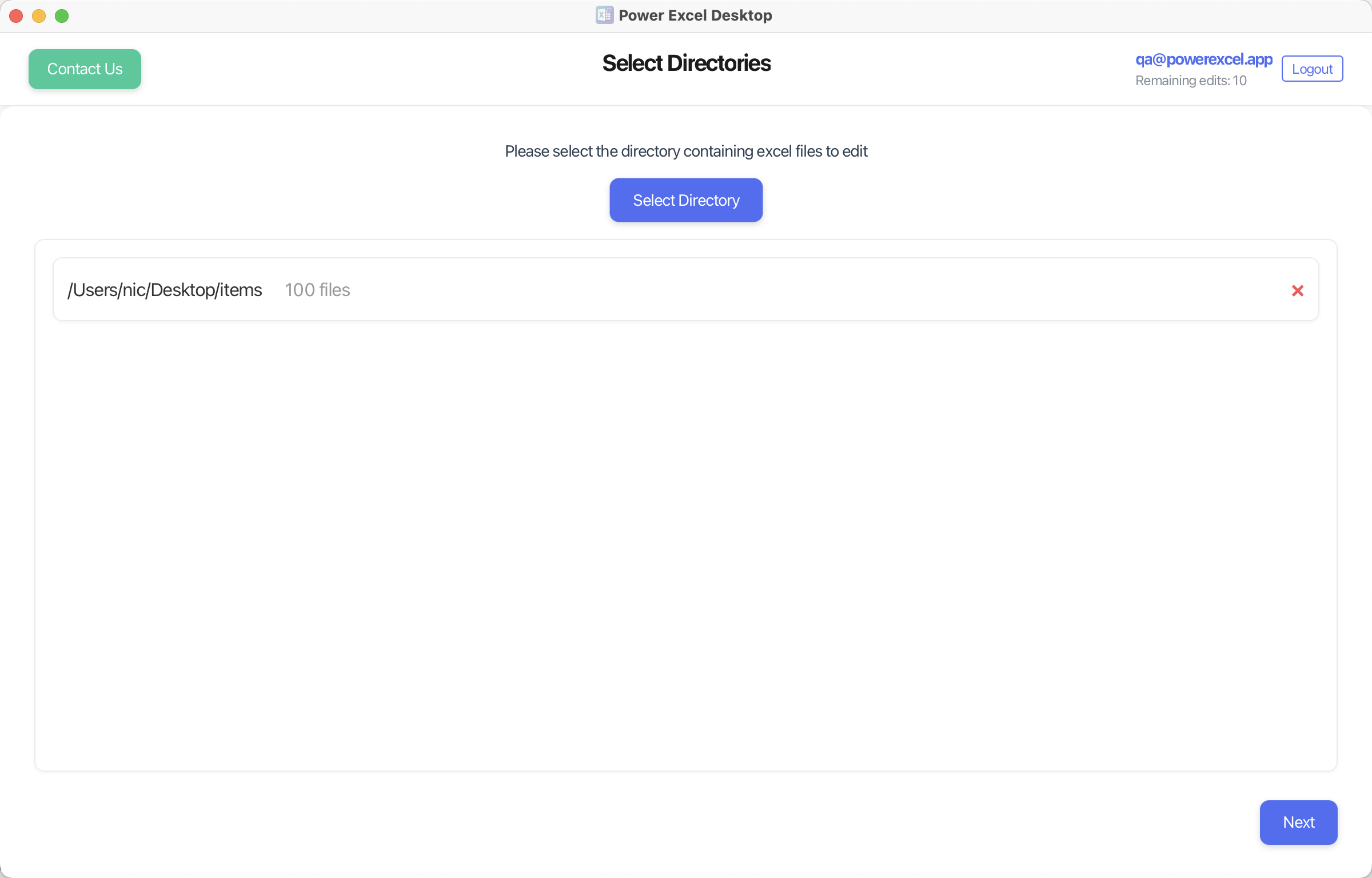Click the Select Directory button

(x=686, y=200)
